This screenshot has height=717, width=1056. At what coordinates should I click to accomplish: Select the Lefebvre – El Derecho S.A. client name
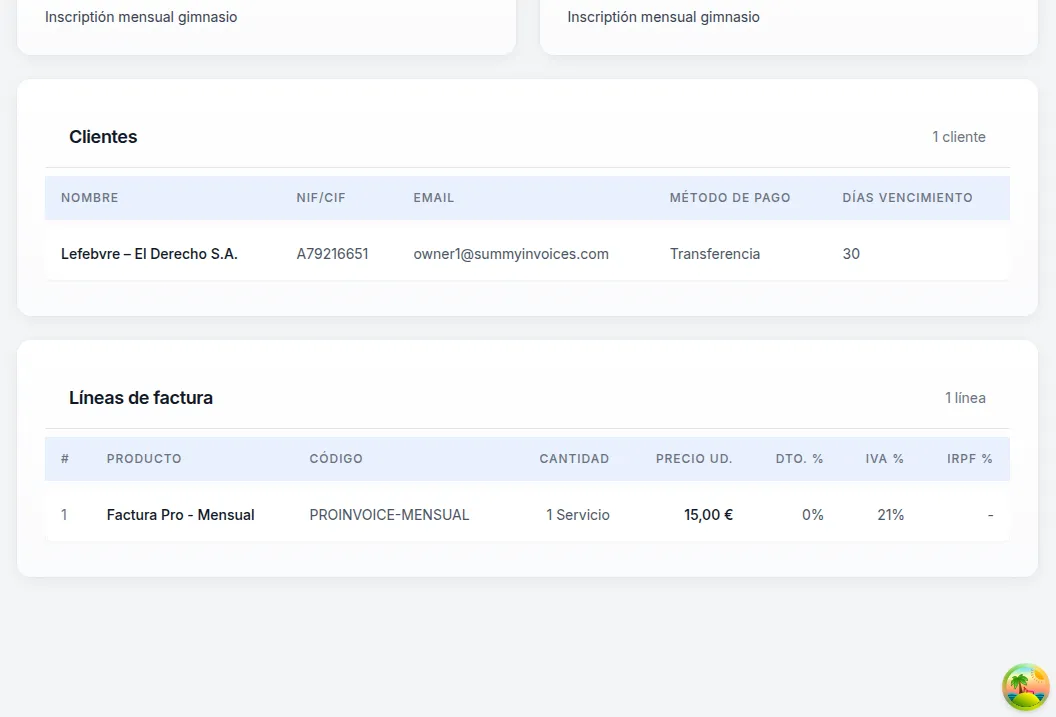[x=149, y=254]
